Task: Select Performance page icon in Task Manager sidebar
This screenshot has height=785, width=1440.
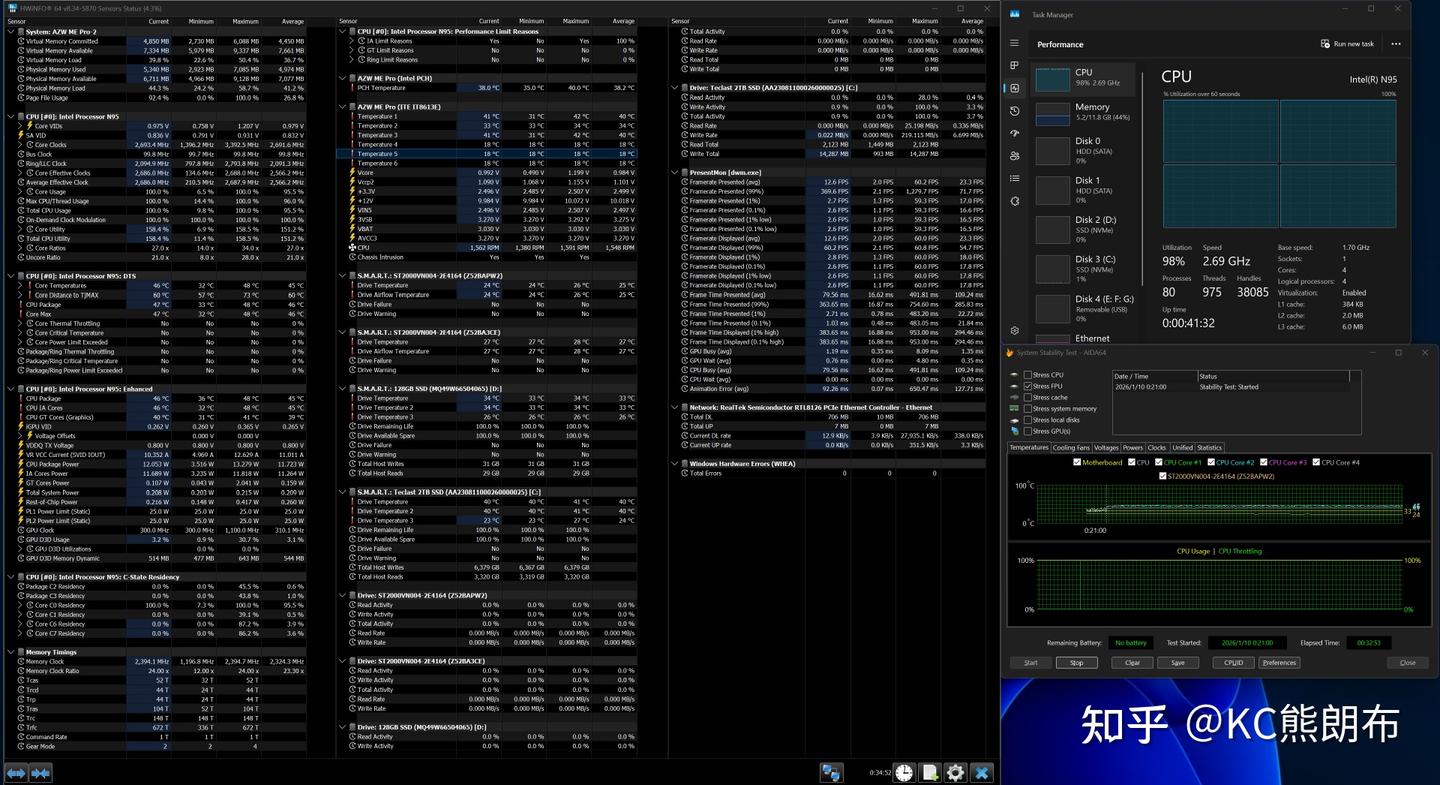Action: (1014, 88)
